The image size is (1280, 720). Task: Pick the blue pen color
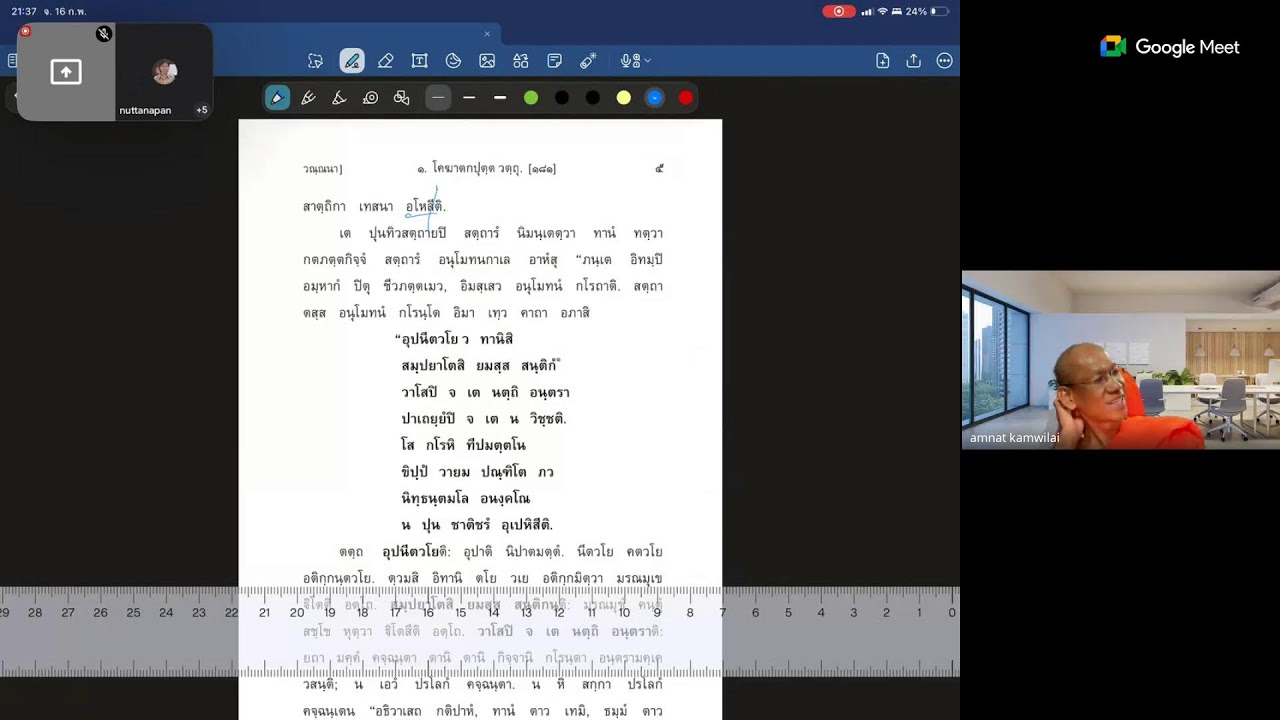pos(655,98)
